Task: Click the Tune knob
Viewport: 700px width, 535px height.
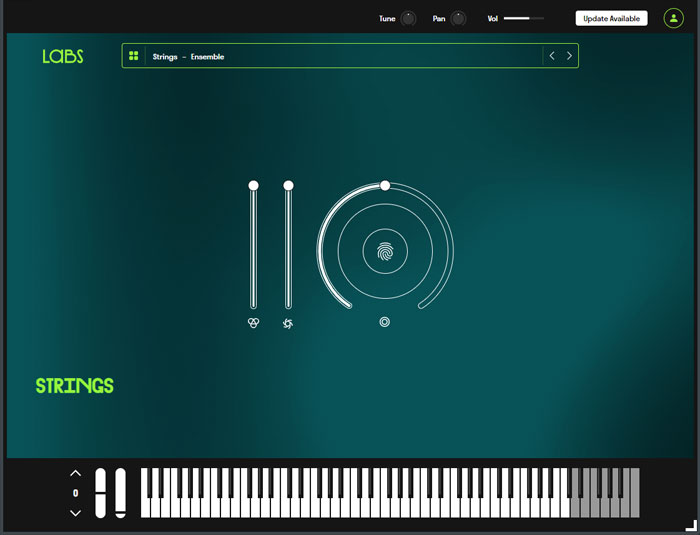Action: click(x=408, y=19)
